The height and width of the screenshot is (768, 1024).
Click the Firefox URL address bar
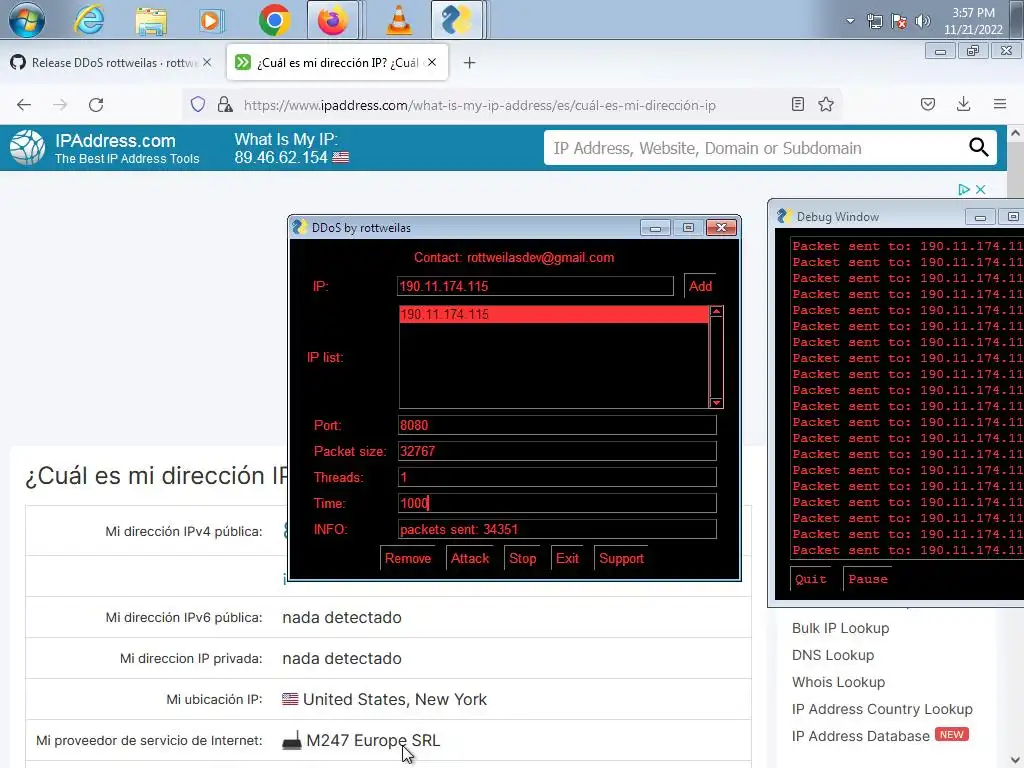[x=513, y=105]
